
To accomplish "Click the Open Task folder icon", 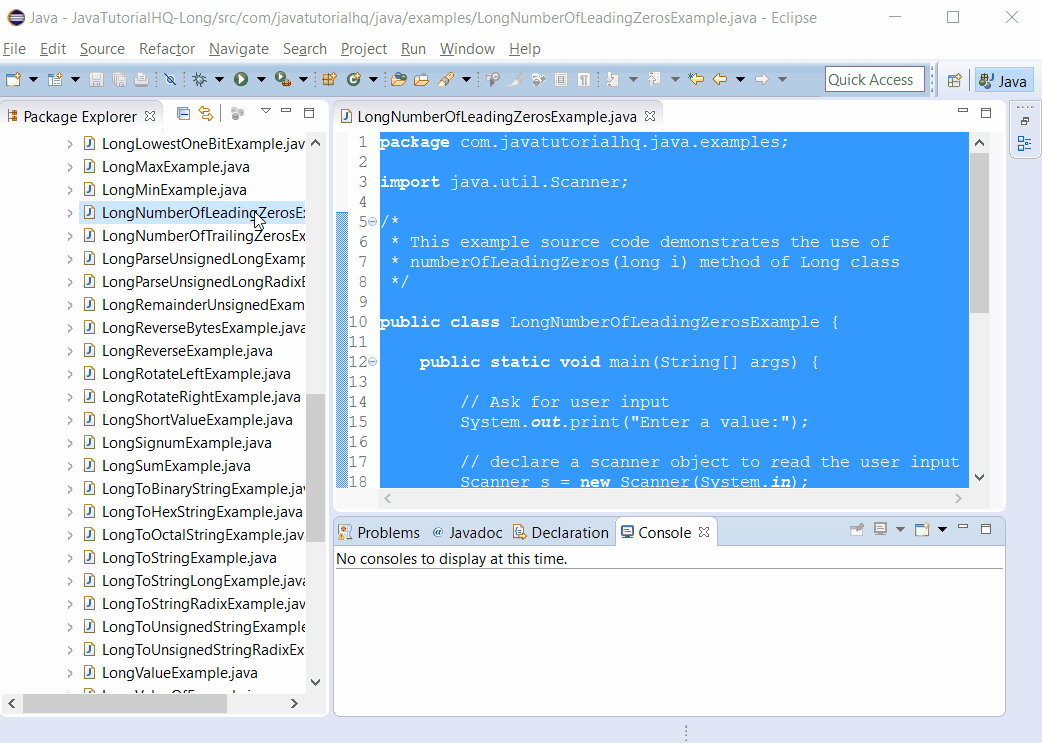I will tap(421, 80).
